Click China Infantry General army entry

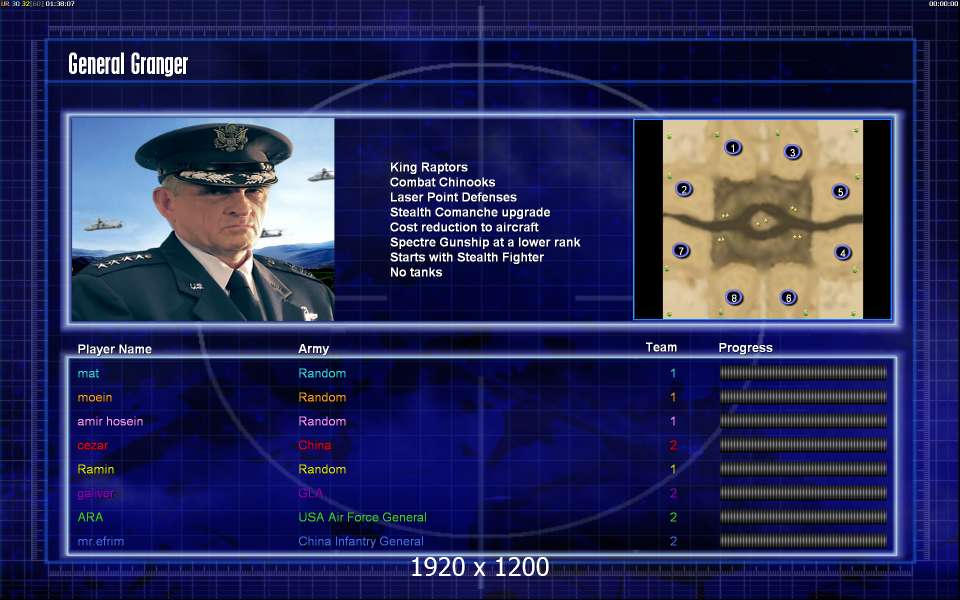(361, 541)
